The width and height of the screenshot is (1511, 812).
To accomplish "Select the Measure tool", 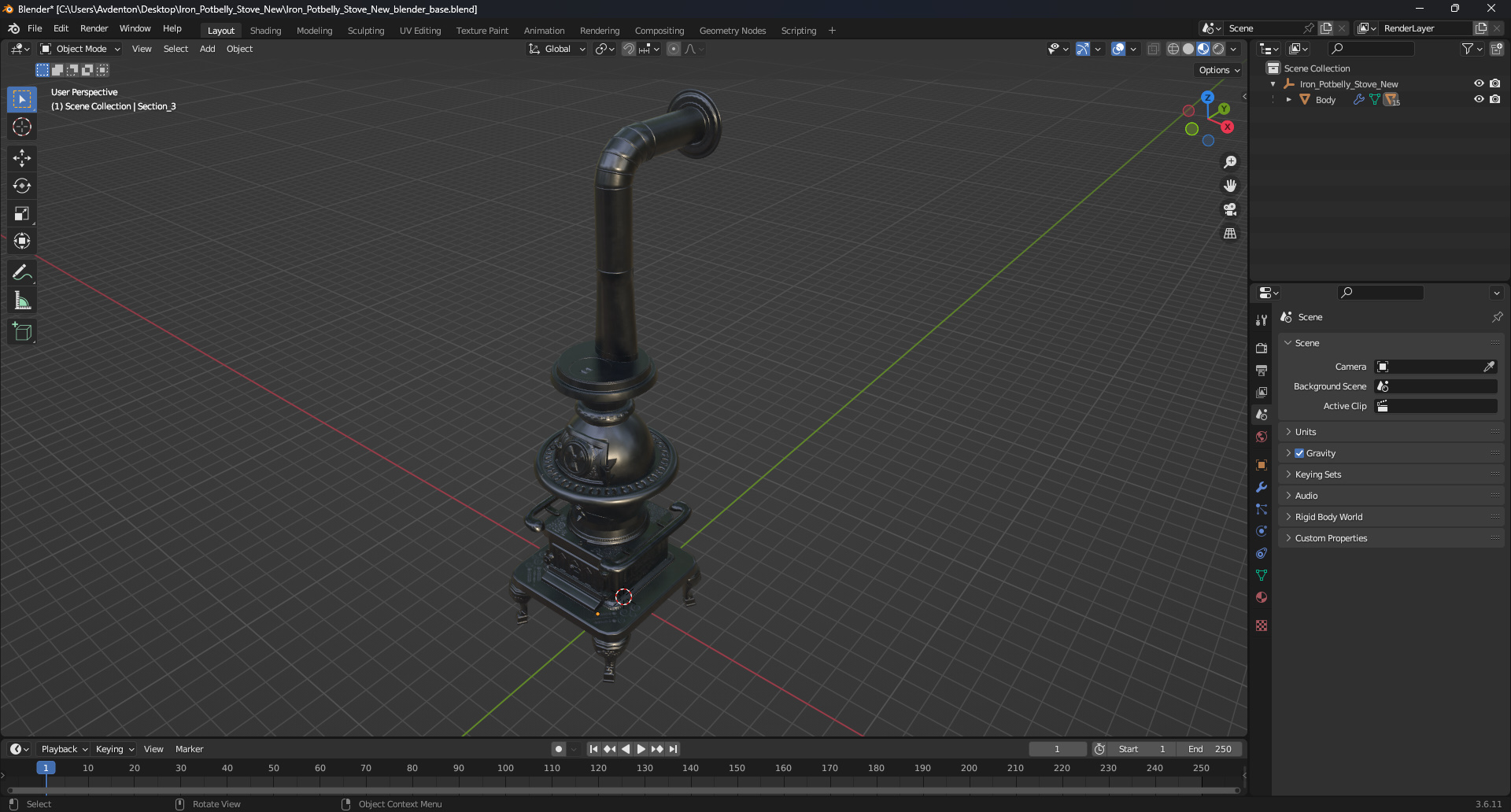I will [x=22, y=301].
